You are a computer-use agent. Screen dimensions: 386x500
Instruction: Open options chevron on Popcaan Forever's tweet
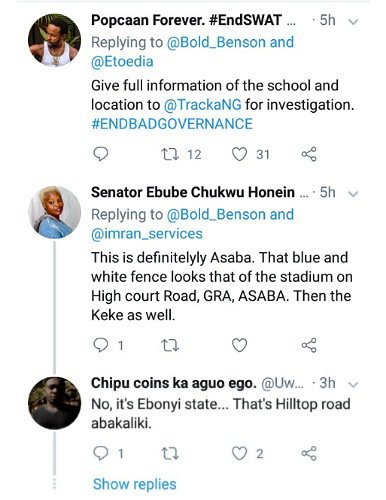point(353,22)
